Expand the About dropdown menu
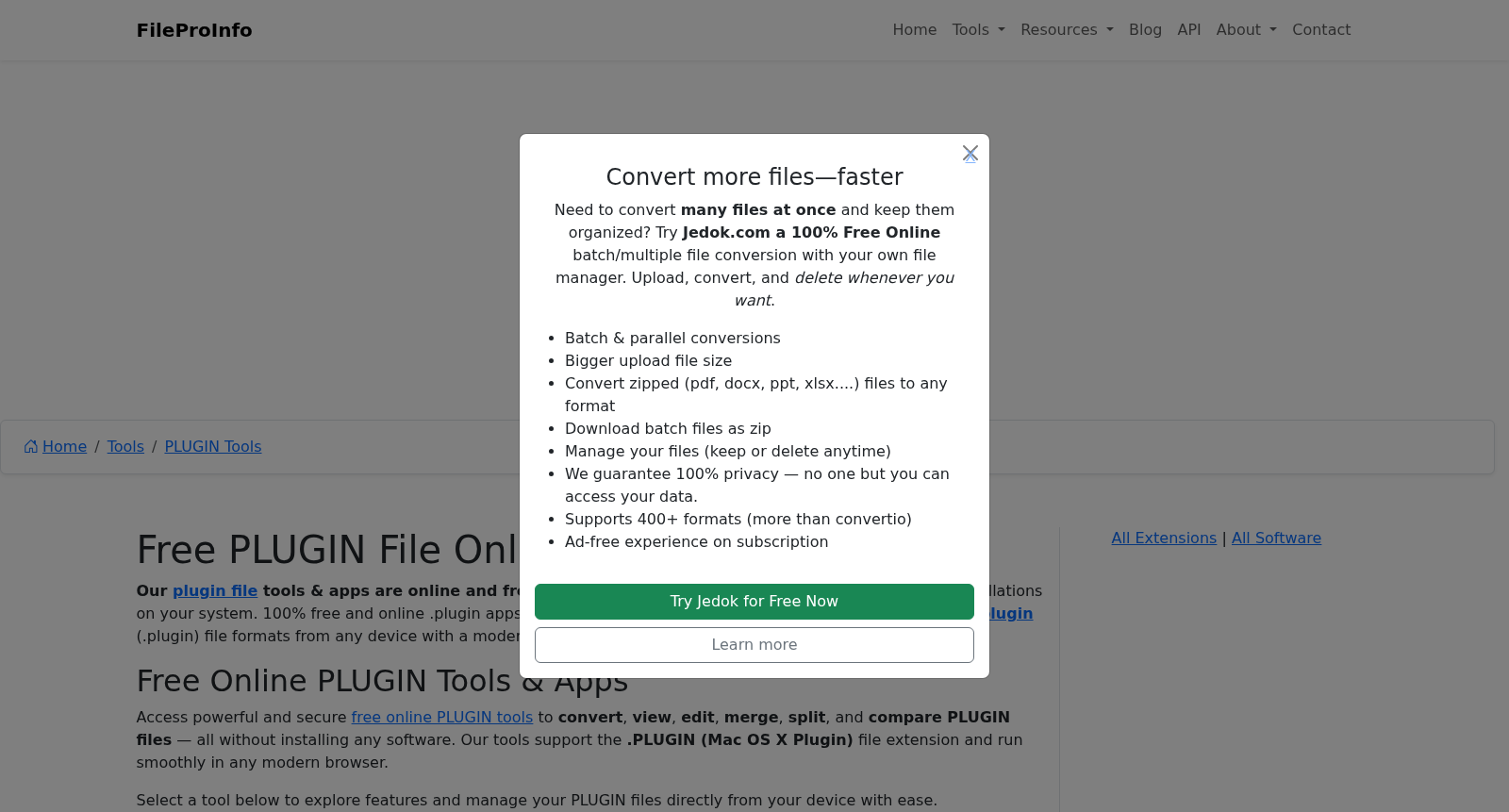Image resolution: width=1509 pixels, height=812 pixels. (x=1247, y=30)
